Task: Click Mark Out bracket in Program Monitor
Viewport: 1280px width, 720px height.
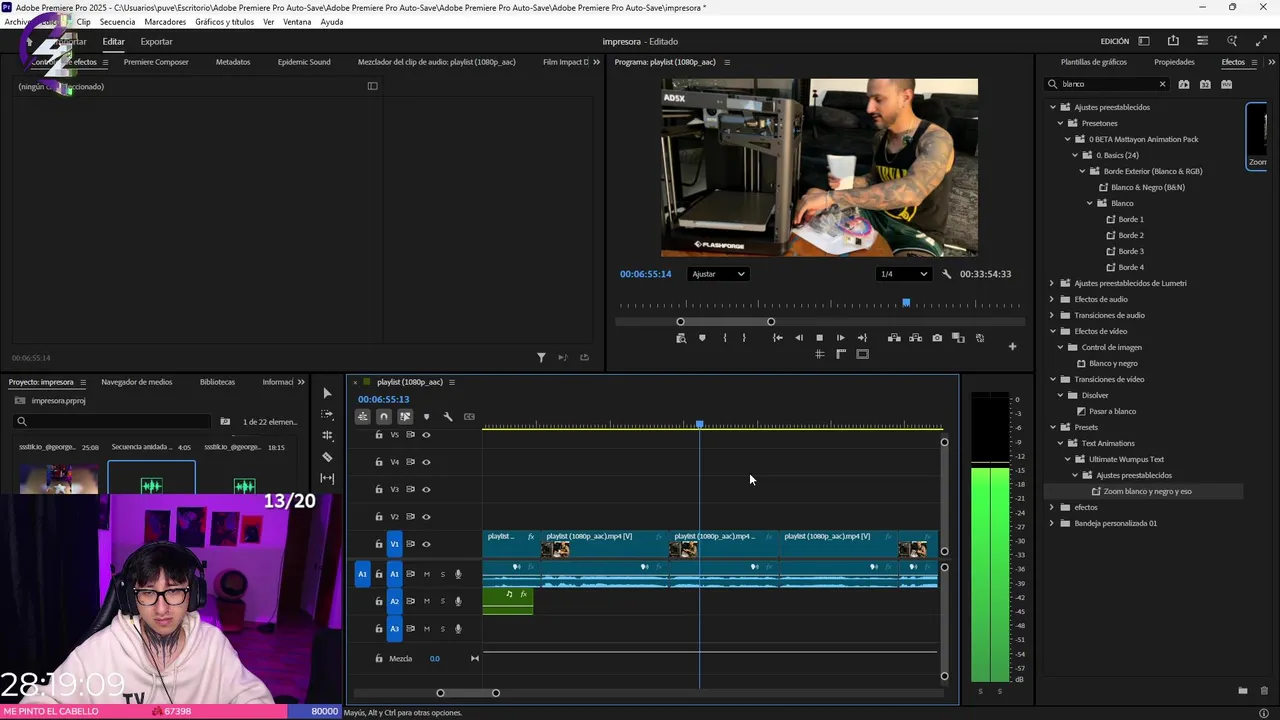Action: pos(743,338)
